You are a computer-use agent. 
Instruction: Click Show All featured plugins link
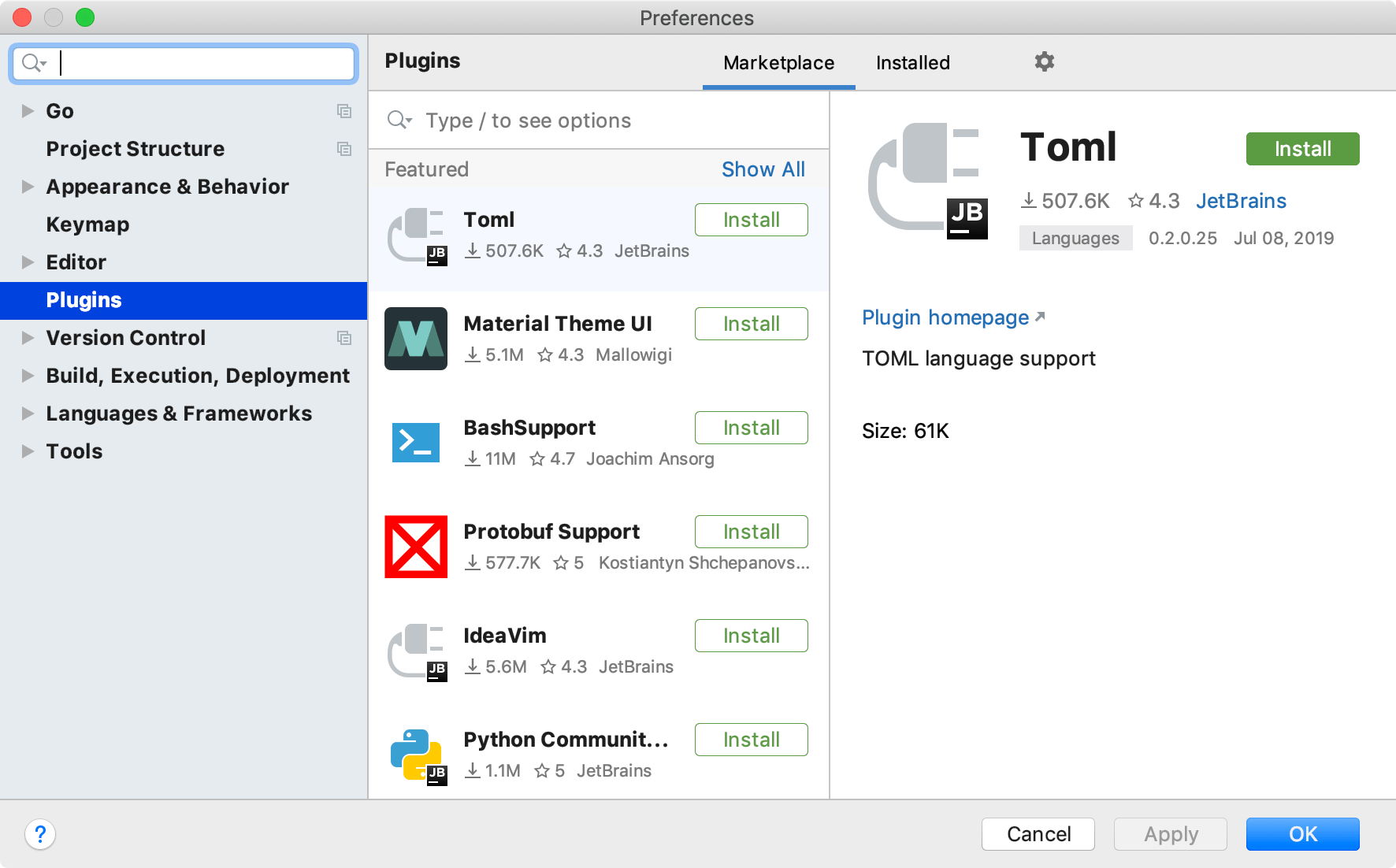point(763,169)
